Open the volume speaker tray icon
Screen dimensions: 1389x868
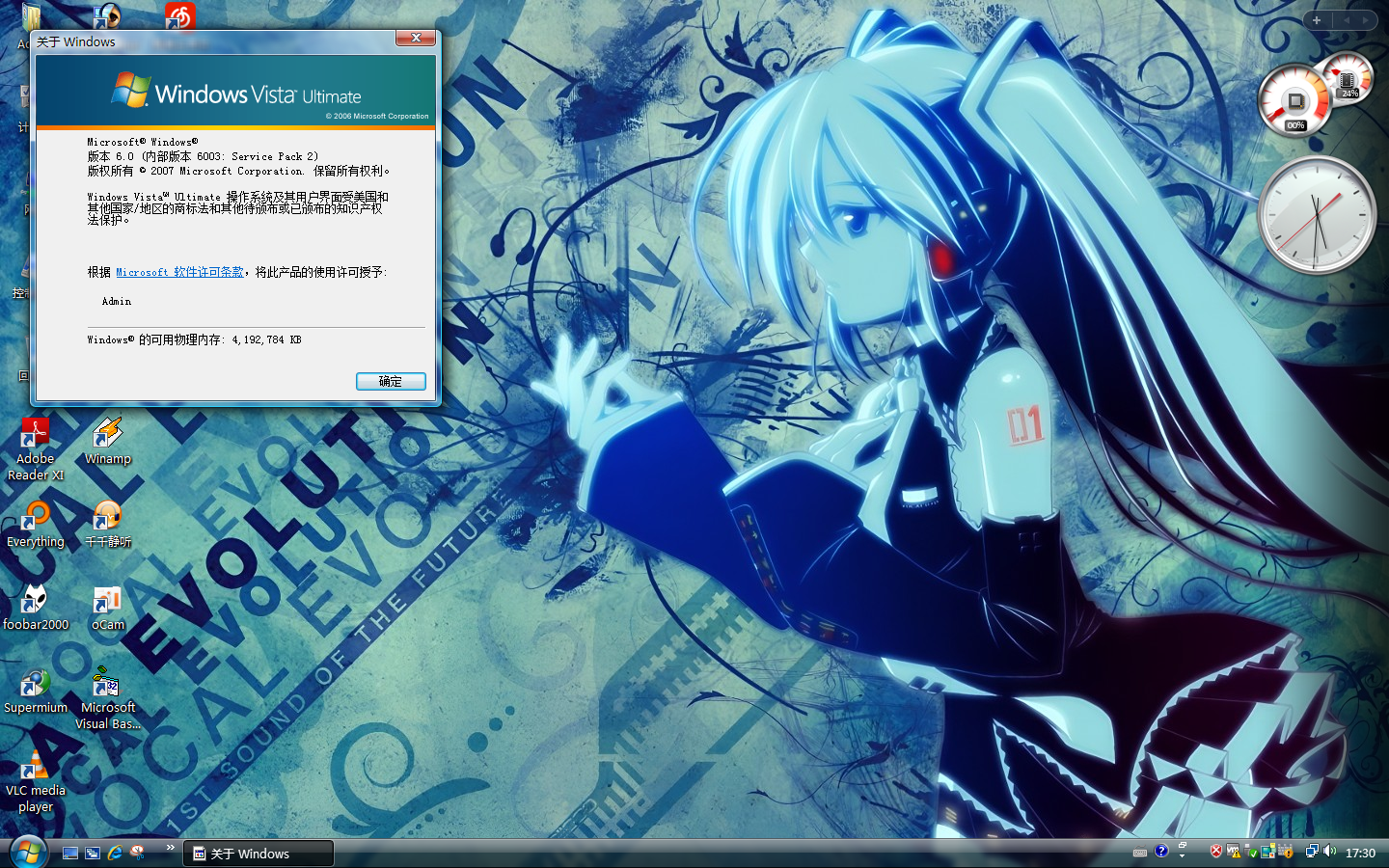point(1330,852)
